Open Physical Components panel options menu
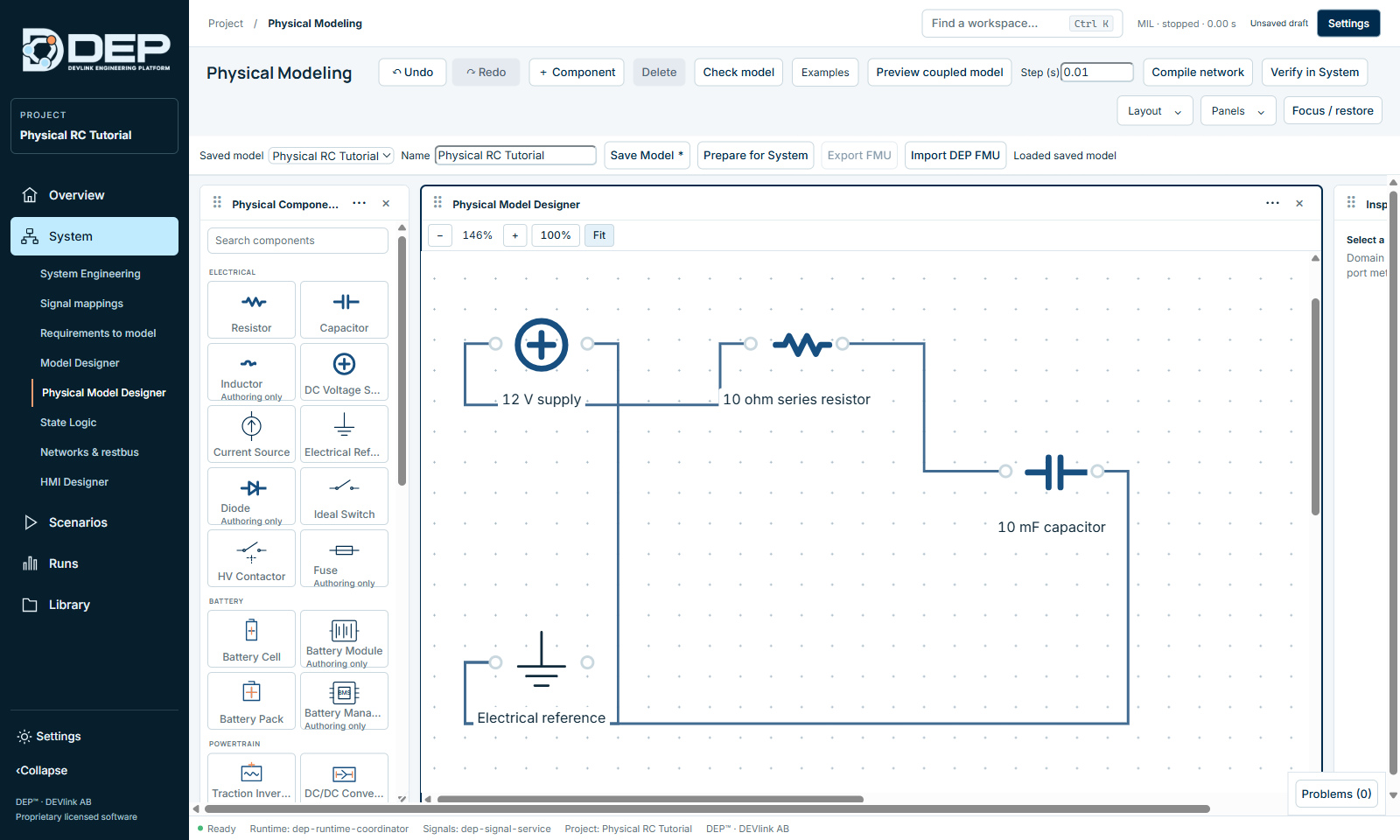This screenshot has width=1400, height=840. coord(359,203)
